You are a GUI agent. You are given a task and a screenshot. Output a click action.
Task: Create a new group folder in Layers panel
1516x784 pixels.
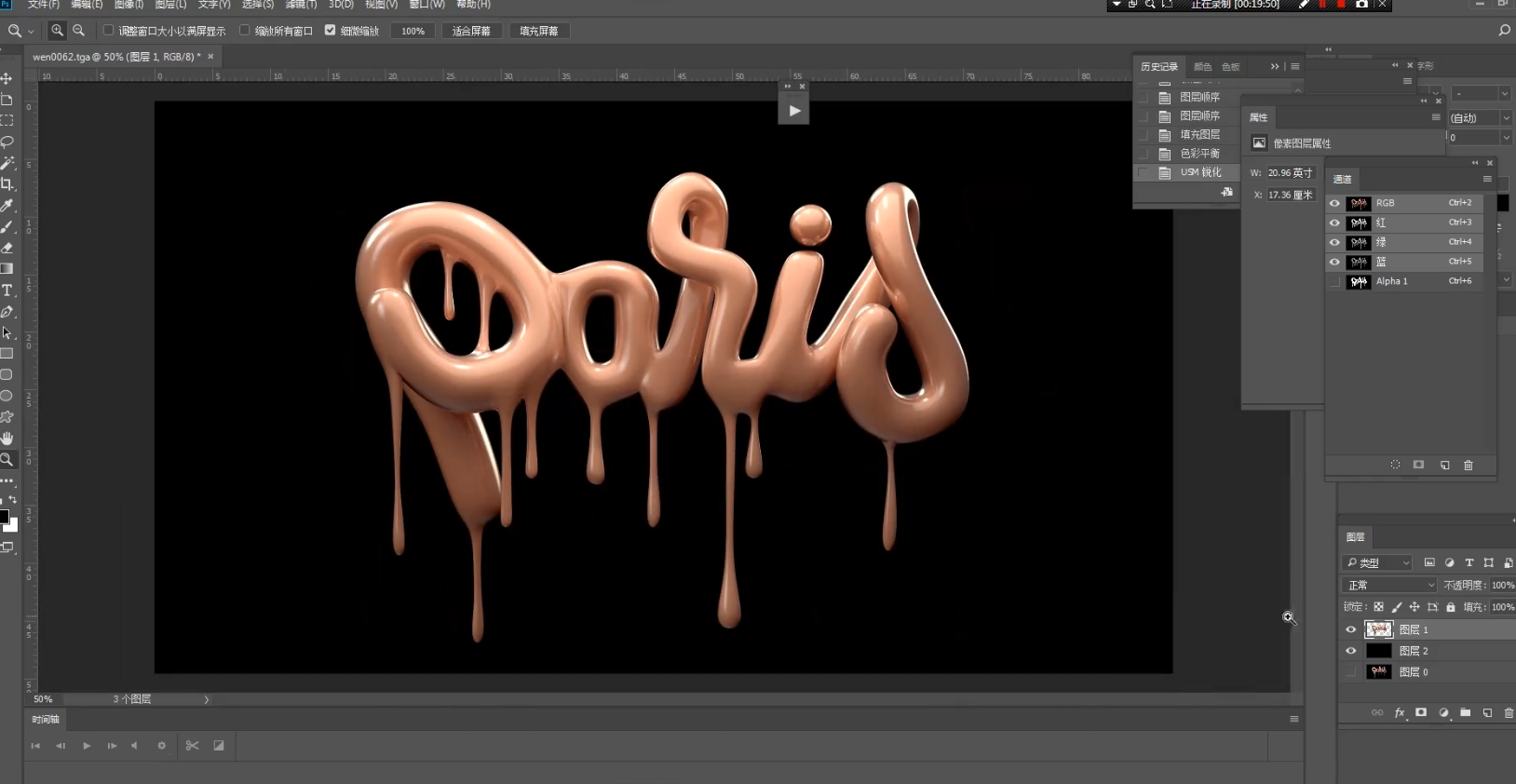point(1466,713)
